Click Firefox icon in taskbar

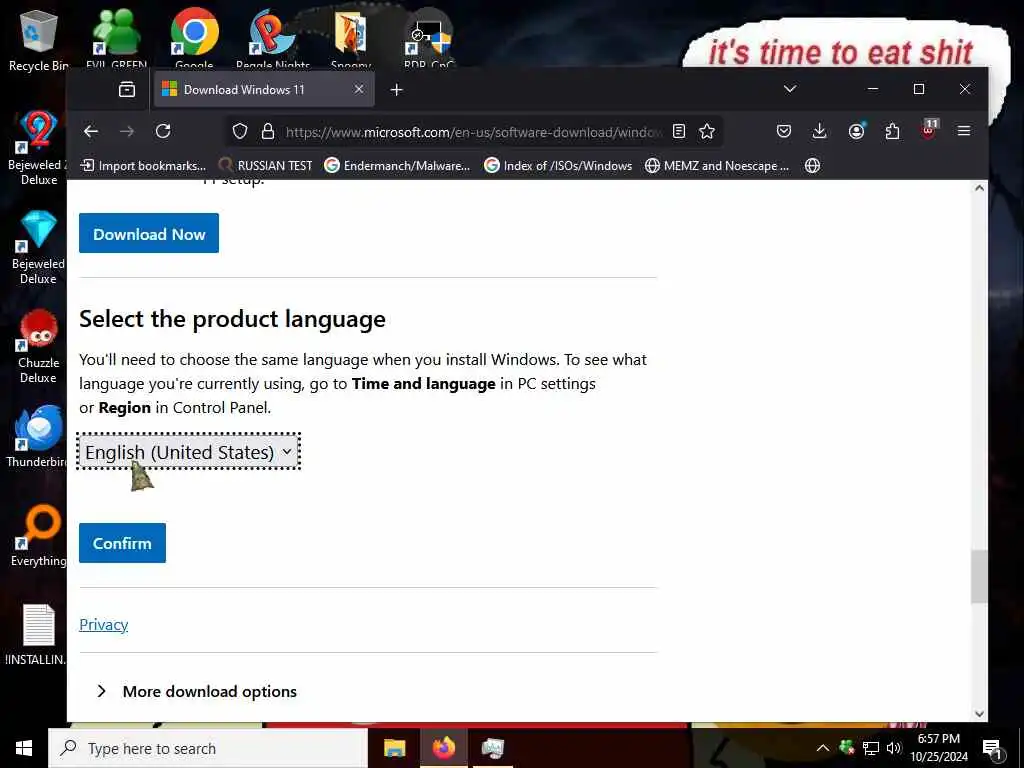tap(443, 748)
